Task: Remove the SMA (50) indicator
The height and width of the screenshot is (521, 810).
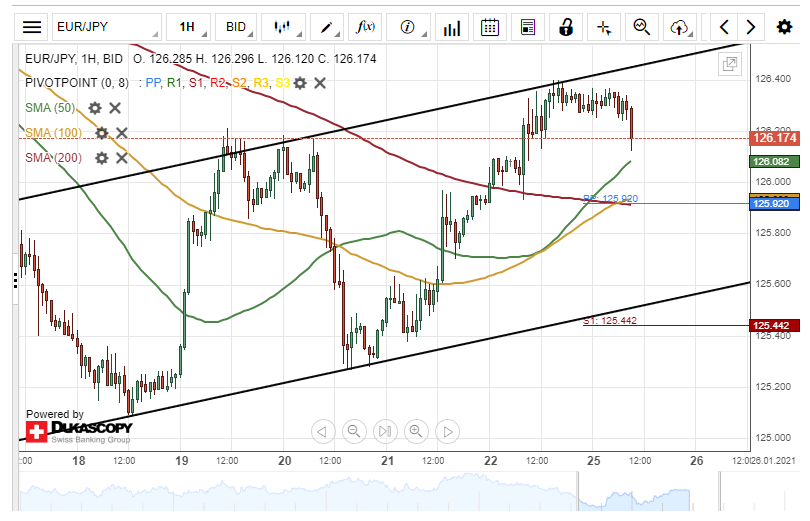Action: pyautogui.click(x=115, y=108)
